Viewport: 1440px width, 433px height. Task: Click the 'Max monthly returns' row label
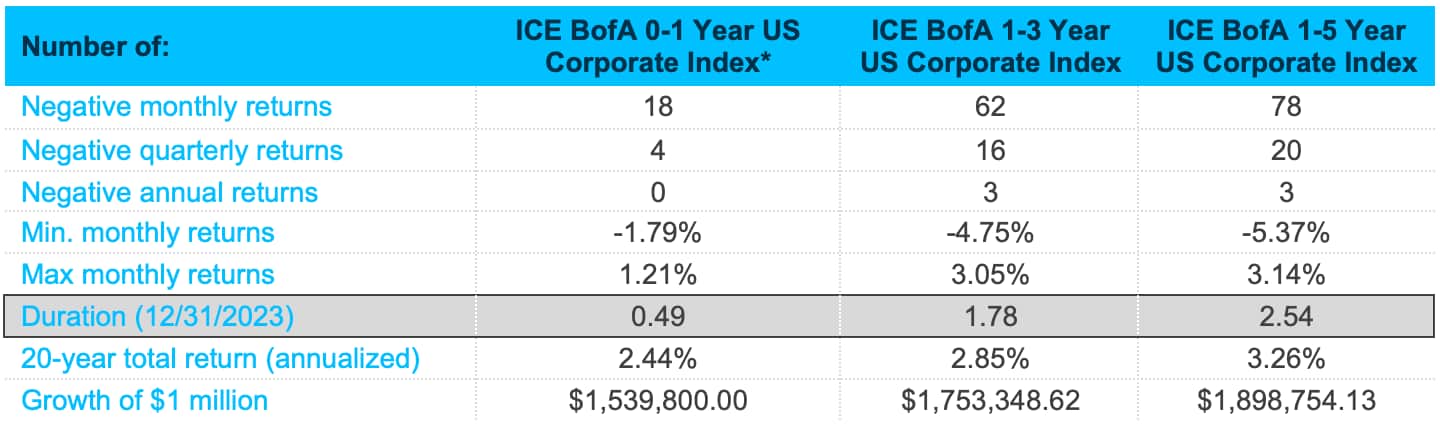point(149,274)
